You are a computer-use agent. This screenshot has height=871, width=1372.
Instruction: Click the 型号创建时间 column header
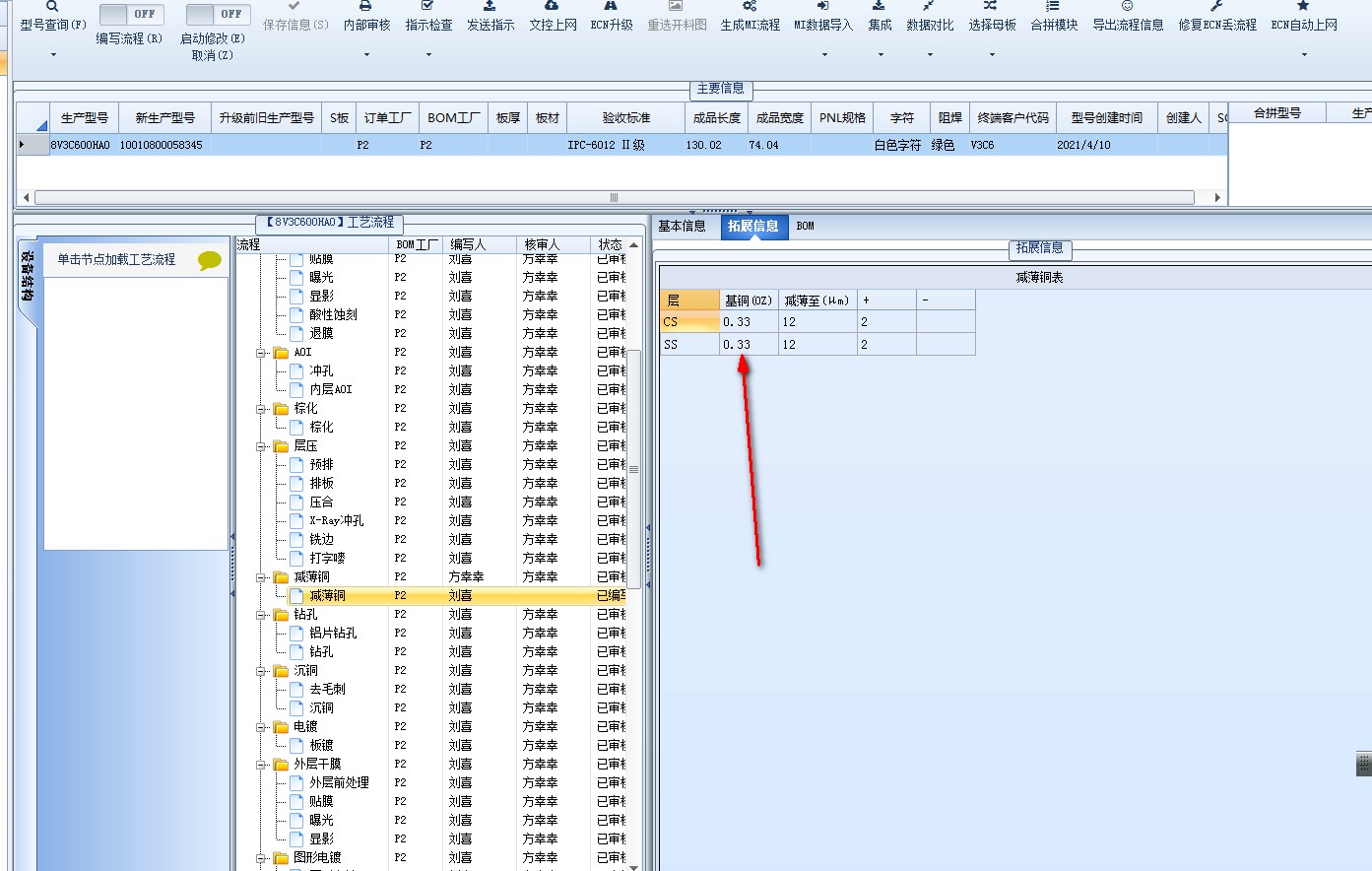click(1106, 117)
